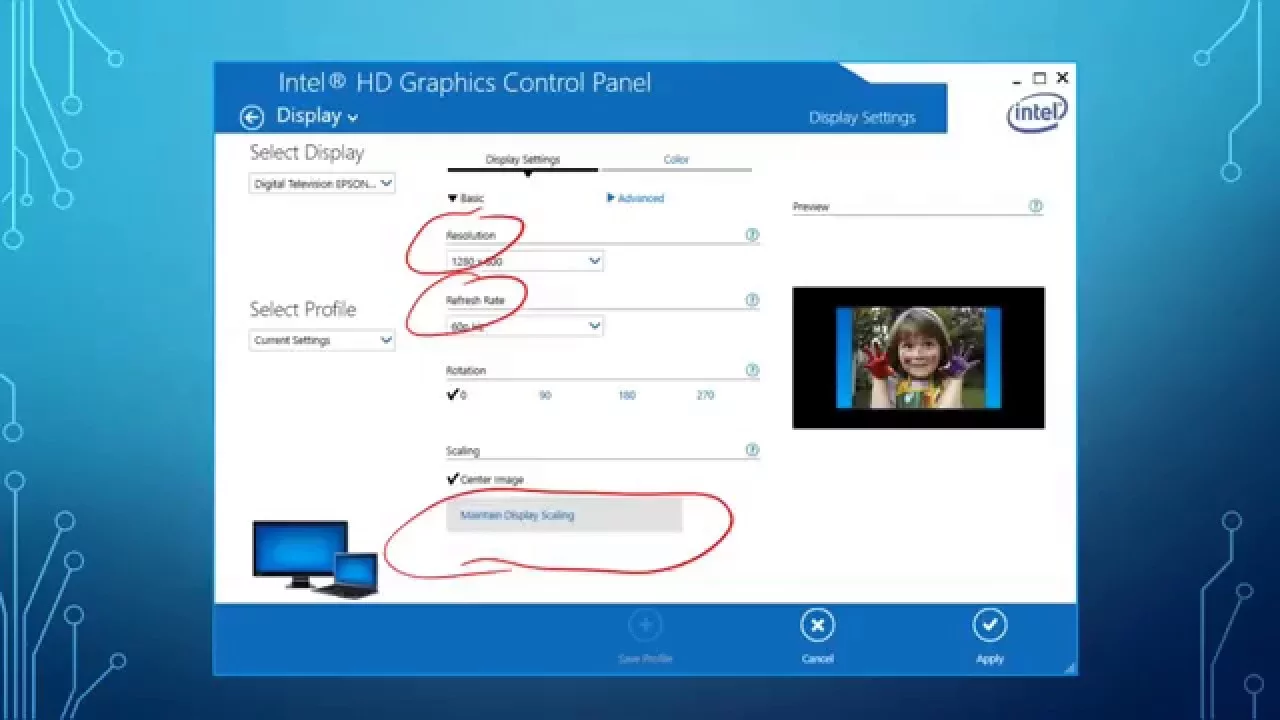Open the Preview help icon
Viewport: 1280px width, 720px height.
1036,206
